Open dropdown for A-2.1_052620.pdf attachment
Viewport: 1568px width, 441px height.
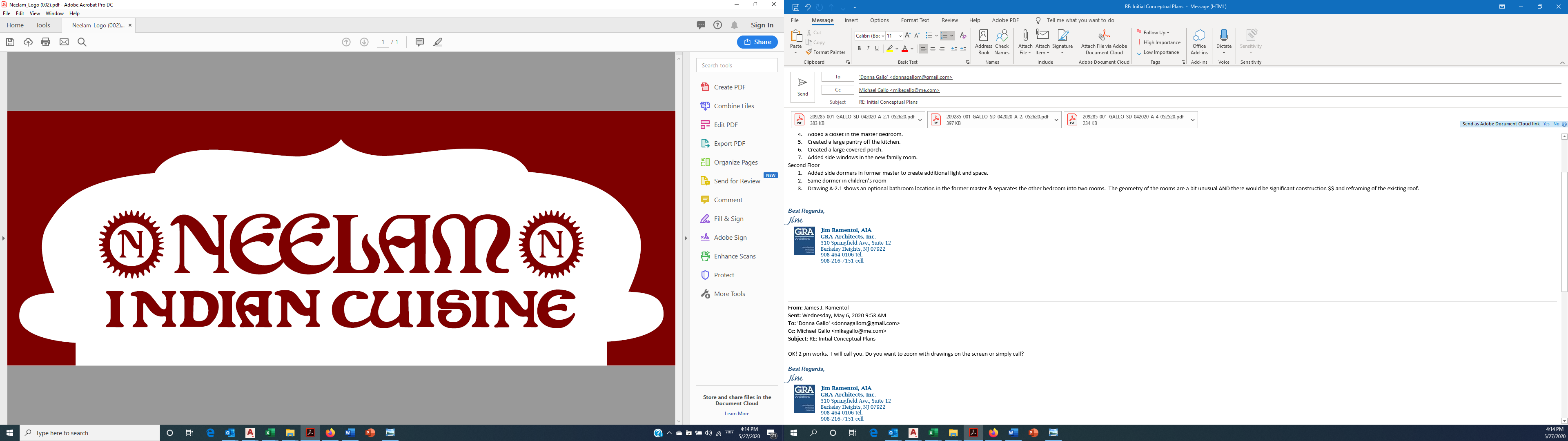[920, 120]
